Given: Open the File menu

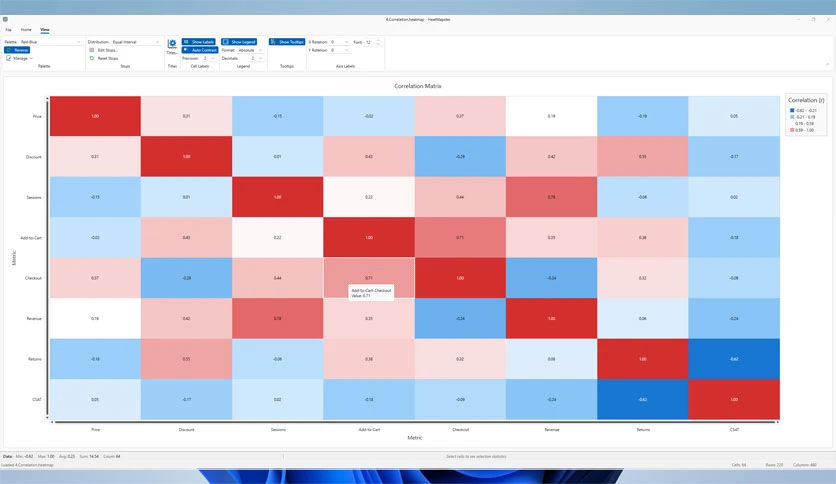Looking at the screenshot, I should point(9,30).
